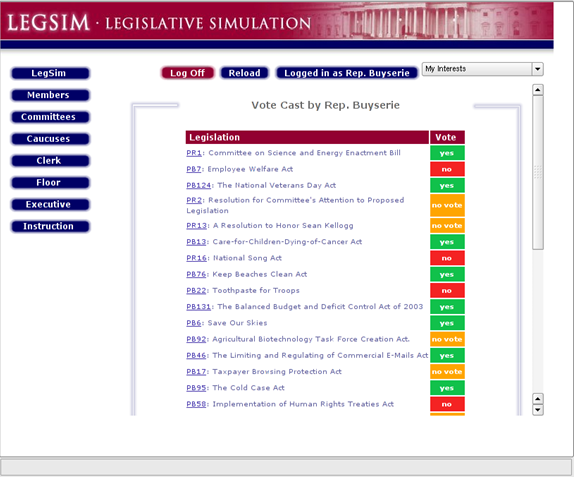The image size is (575, 477).
Task: Open PB124 National Veterans Day Act link
Action: pyautogui.click(x=199, y=185)
